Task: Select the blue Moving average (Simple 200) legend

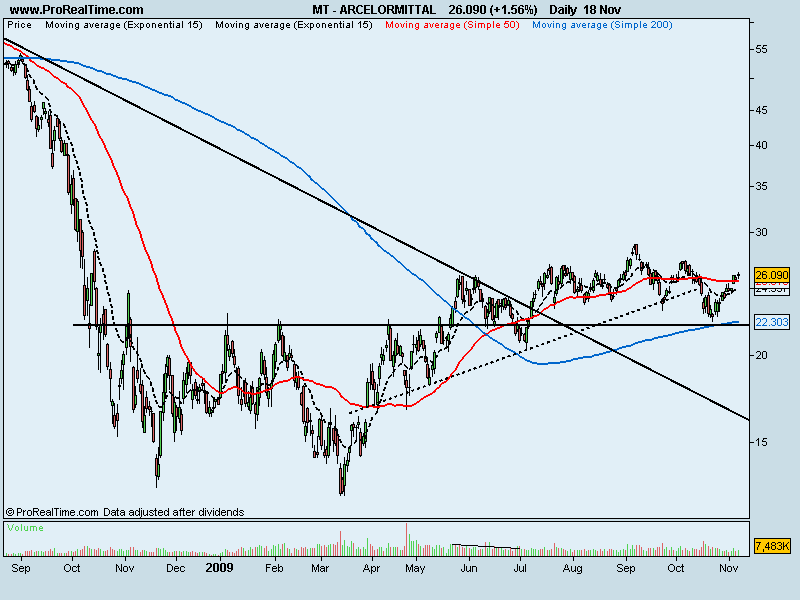Action: pos(602,25)
